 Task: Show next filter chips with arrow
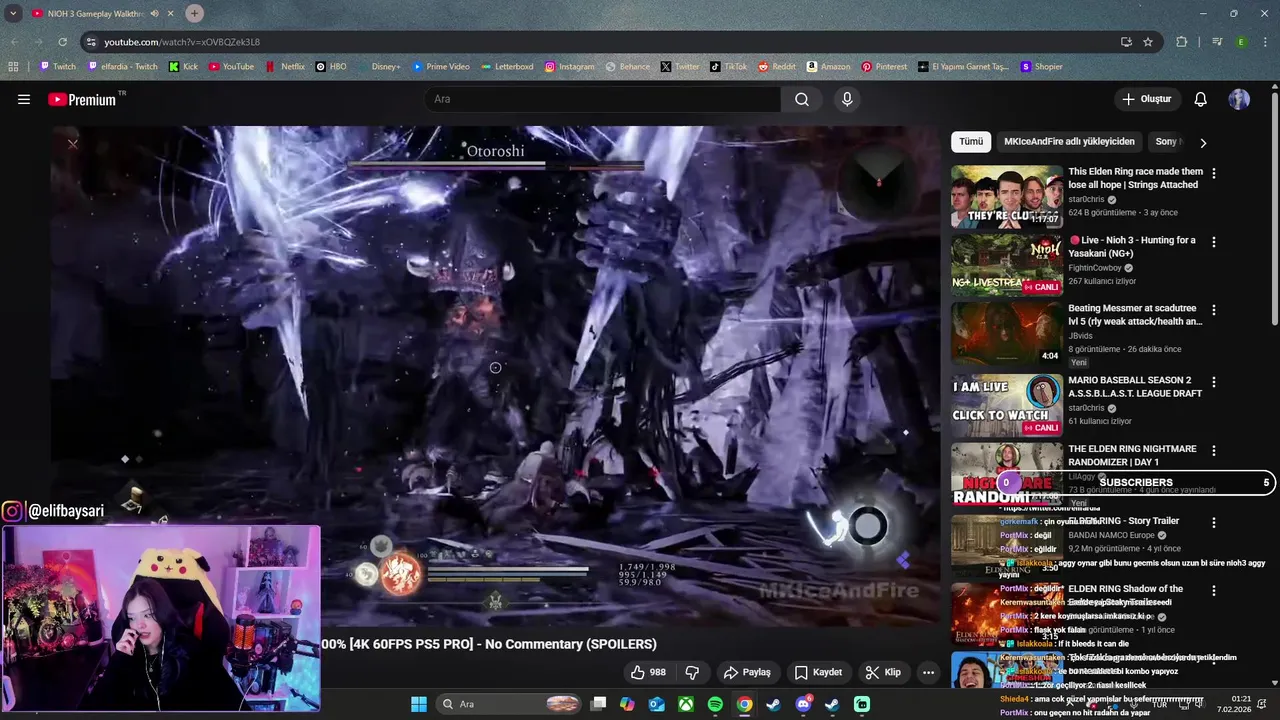1203,142
